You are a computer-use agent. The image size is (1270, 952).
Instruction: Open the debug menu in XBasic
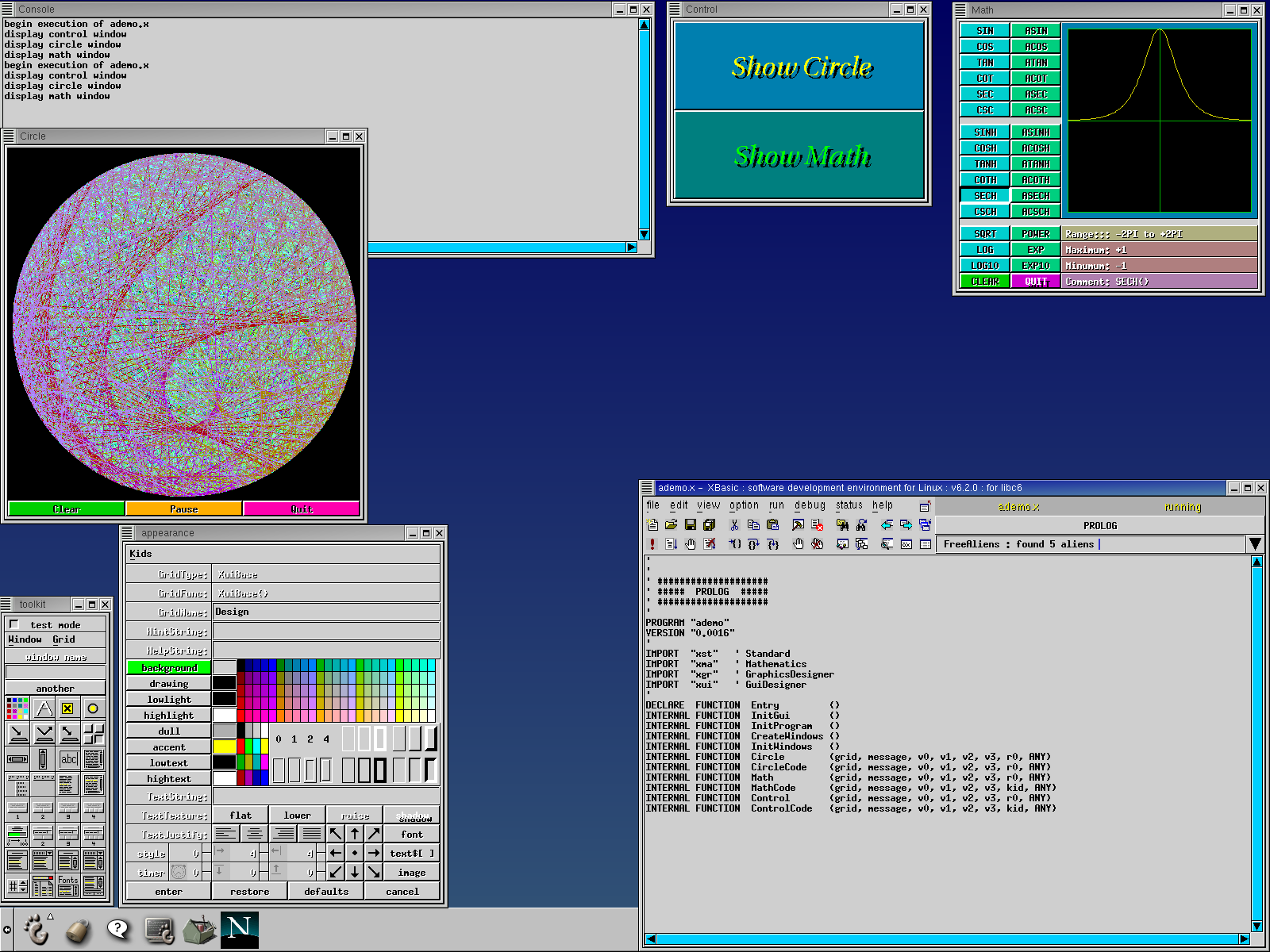810,505
